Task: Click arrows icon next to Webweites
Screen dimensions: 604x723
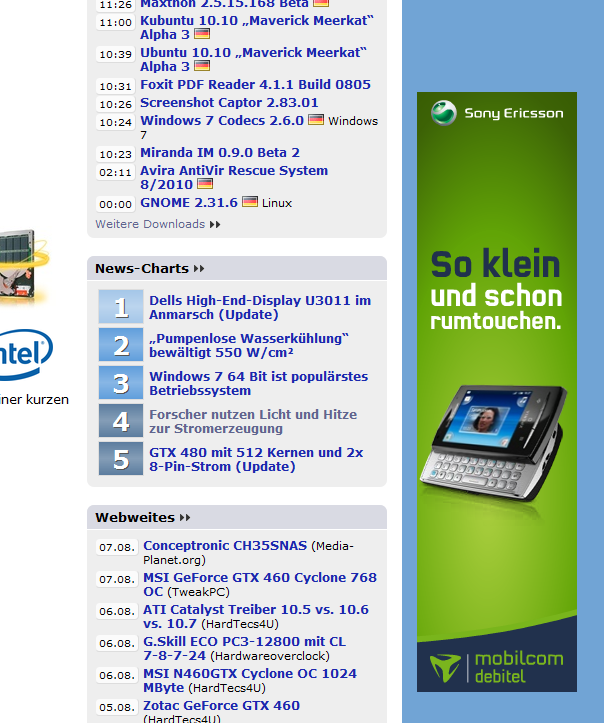Action: [185, 518]
